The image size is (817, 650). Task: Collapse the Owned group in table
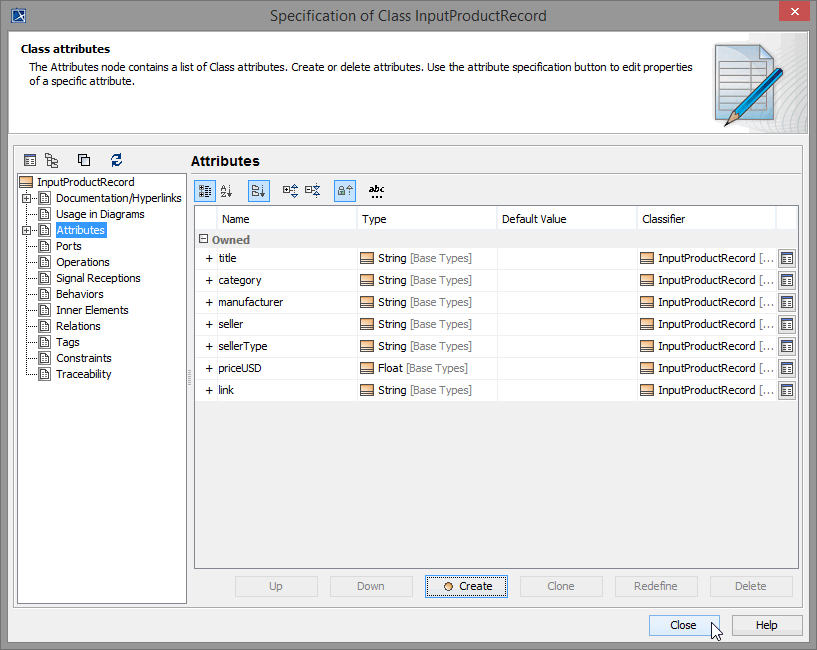[x=203, y=240]
